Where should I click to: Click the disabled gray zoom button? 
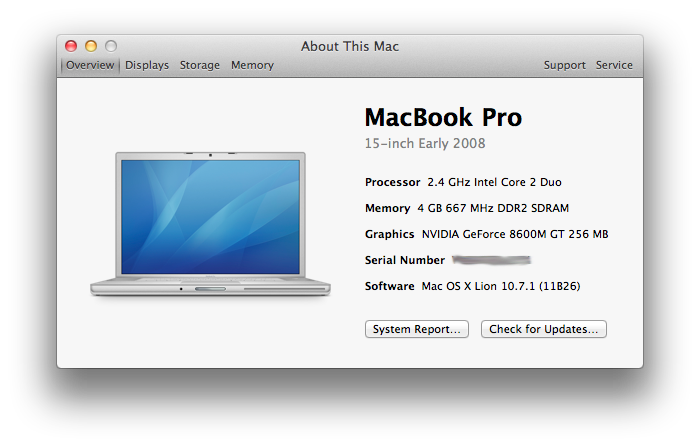point(111,46)
